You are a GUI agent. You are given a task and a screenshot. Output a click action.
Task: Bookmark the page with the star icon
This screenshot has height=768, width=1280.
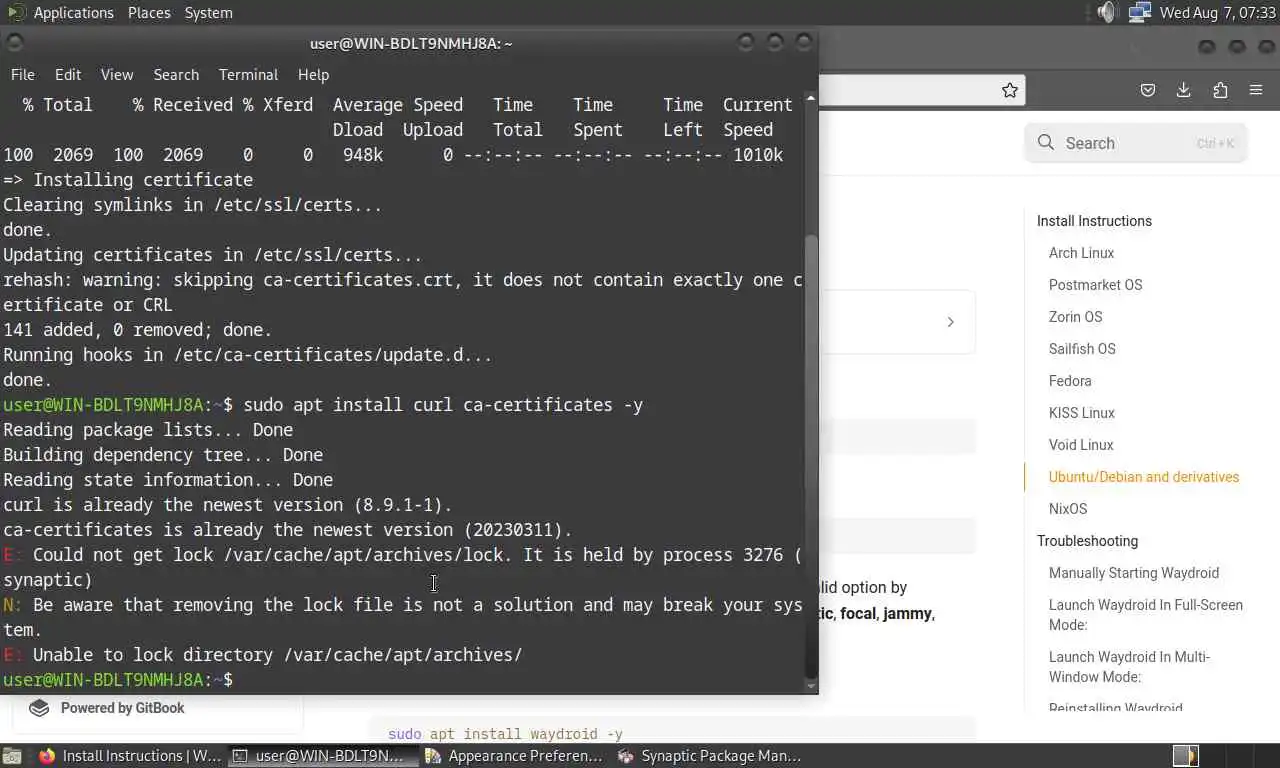tap(1010, 90)
